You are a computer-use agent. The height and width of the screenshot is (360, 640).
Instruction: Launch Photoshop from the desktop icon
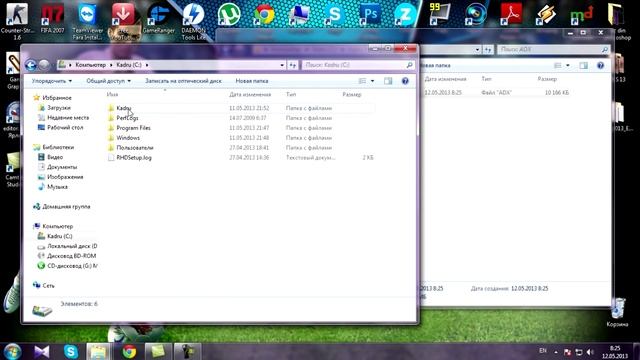[369, 15]
